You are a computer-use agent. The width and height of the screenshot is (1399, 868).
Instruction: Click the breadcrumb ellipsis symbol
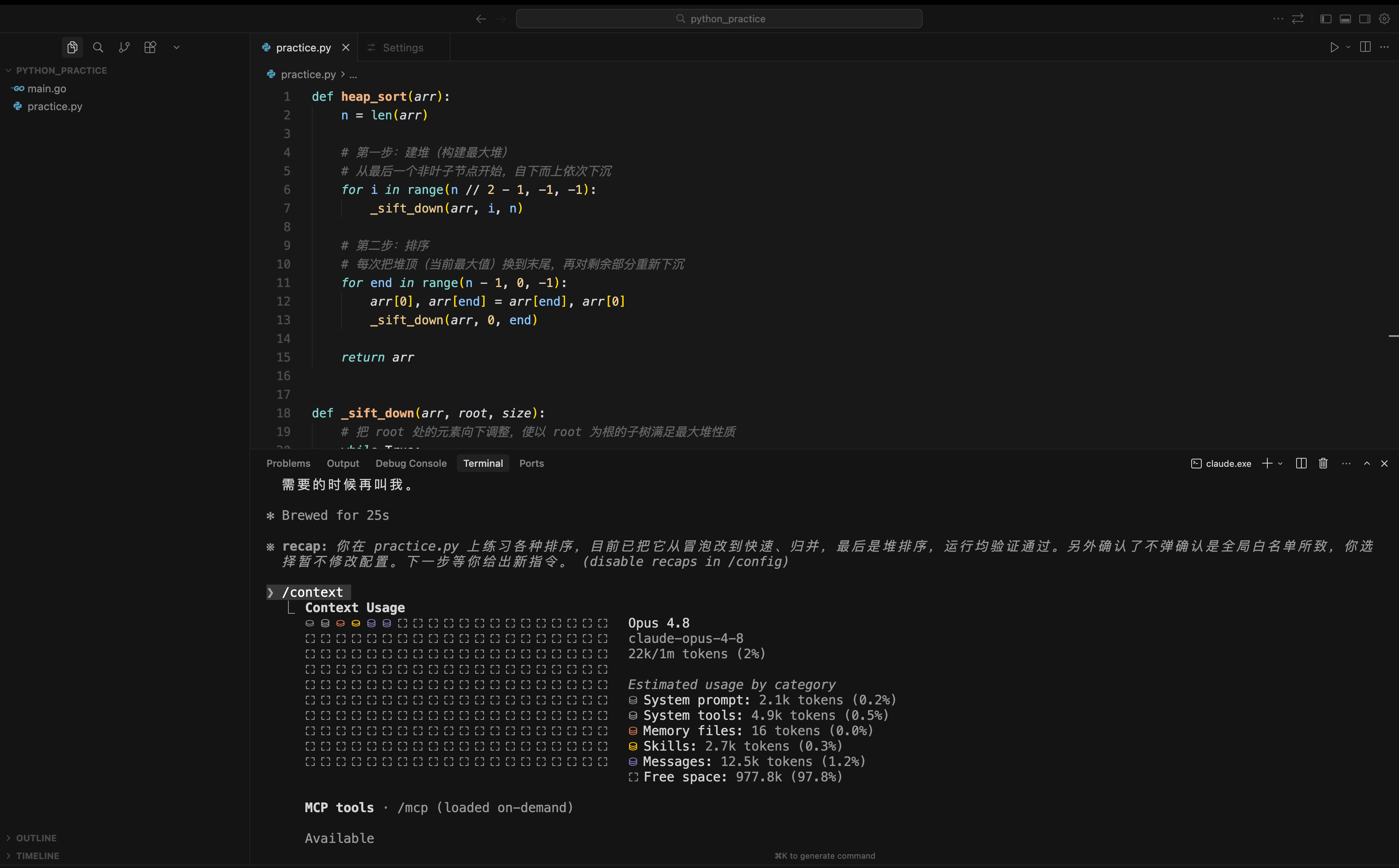(x=353, y=74)
